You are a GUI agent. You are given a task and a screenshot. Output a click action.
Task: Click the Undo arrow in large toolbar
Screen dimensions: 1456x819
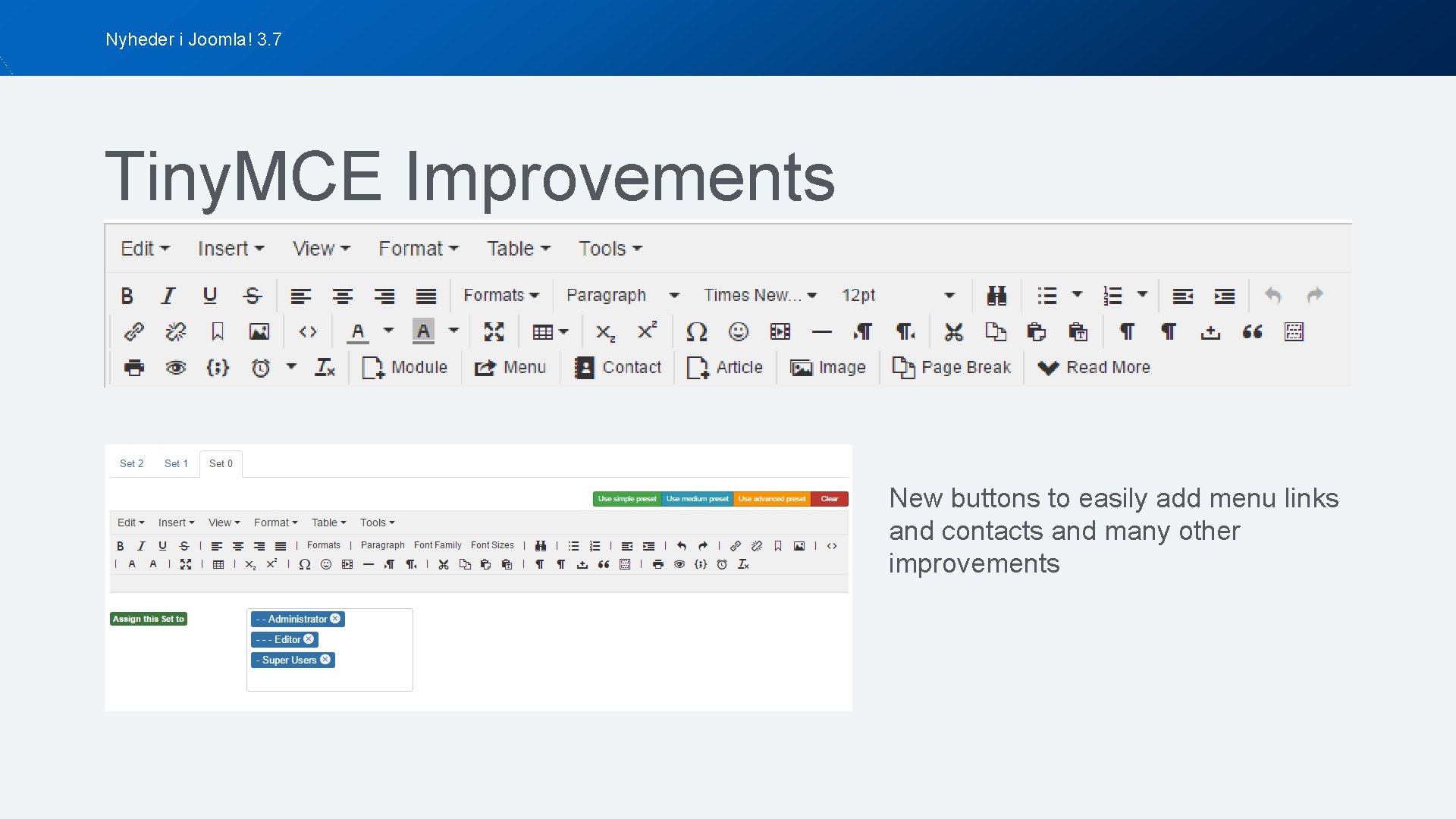pyautogui.click(x=1273, y=296)
